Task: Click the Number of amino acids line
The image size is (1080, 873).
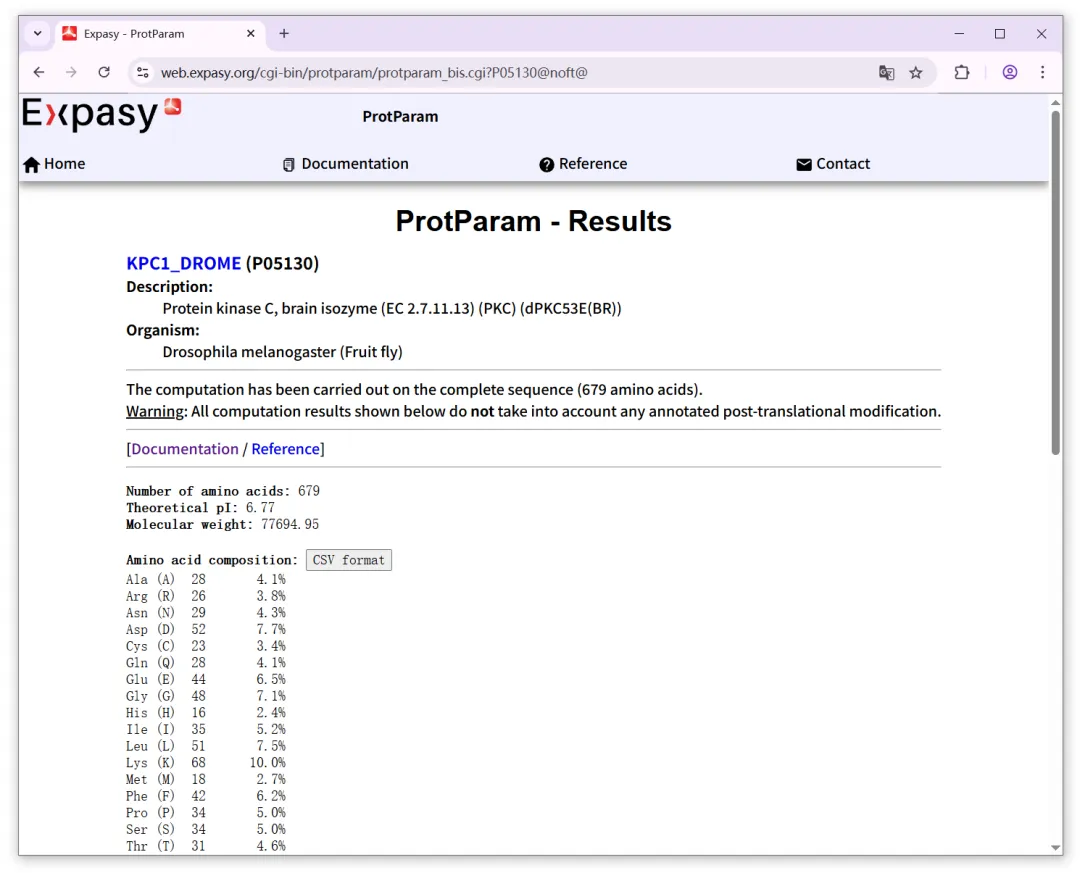Action: 222,491
